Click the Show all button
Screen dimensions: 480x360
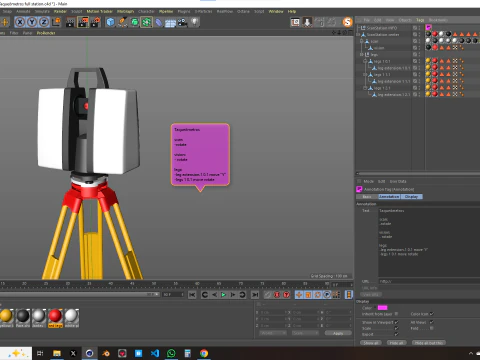click(371, 343)
